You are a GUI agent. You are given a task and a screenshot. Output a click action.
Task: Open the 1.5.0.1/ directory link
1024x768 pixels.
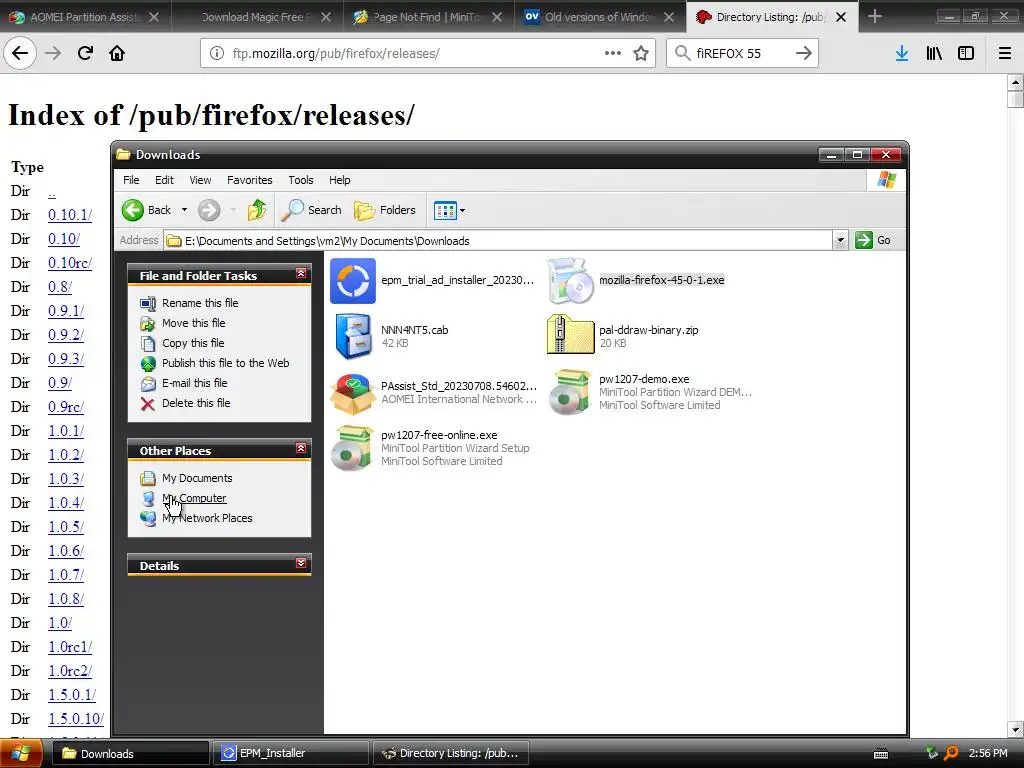coord(72,695)
